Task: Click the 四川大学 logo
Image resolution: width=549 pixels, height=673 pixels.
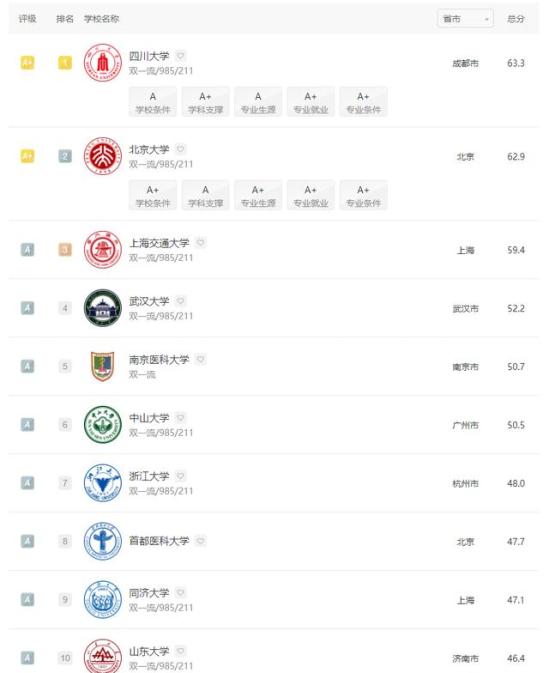Action: (103, 63)
